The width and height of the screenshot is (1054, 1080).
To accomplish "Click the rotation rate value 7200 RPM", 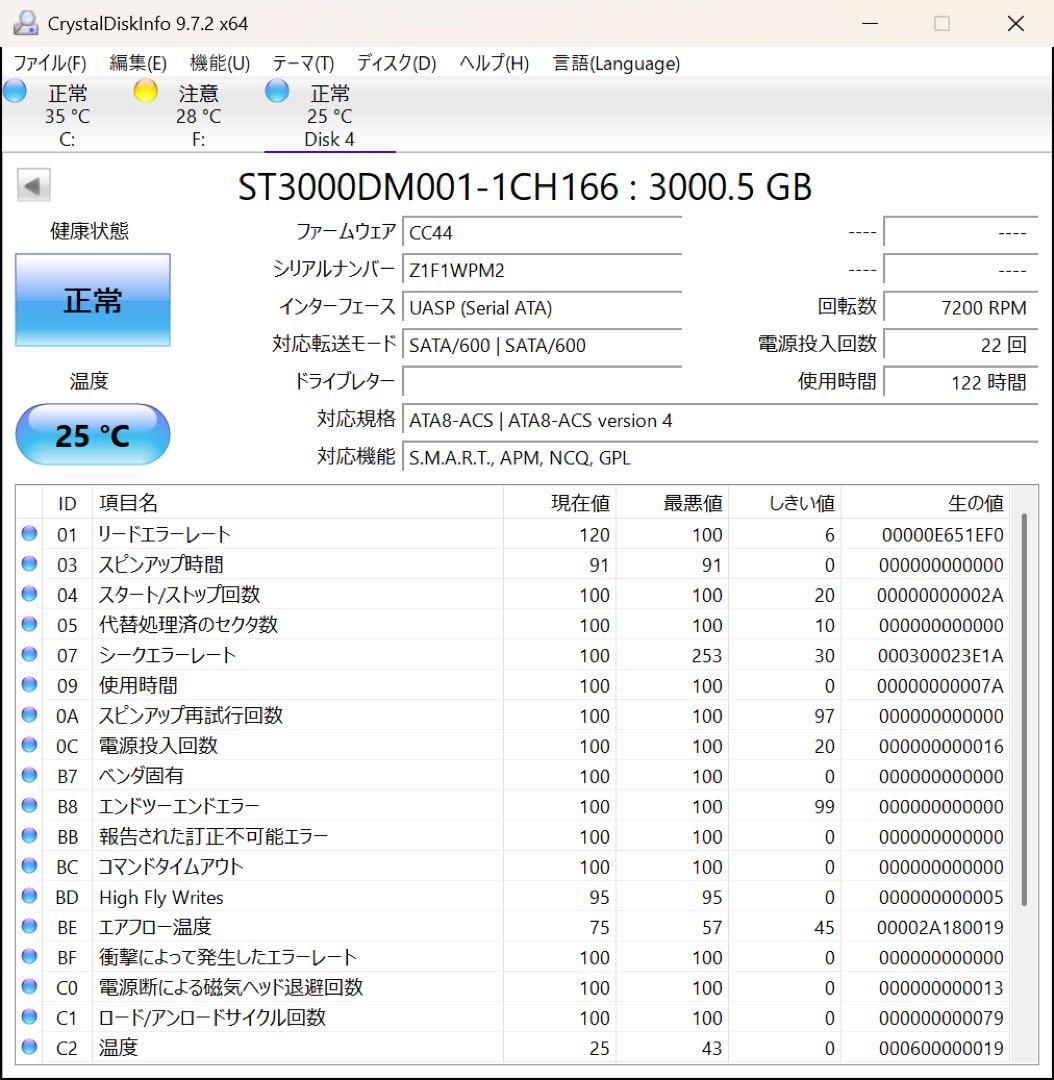I will point(961,307).
